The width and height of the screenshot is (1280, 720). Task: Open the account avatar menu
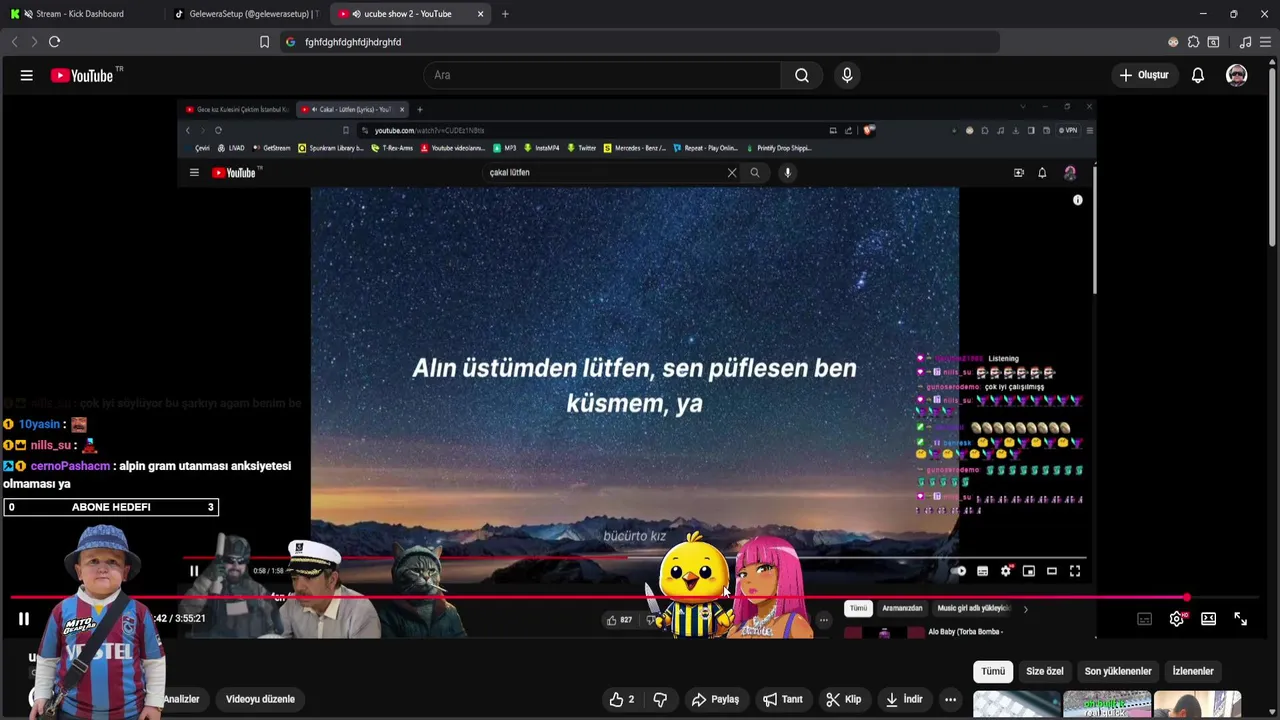point(1237,75)
